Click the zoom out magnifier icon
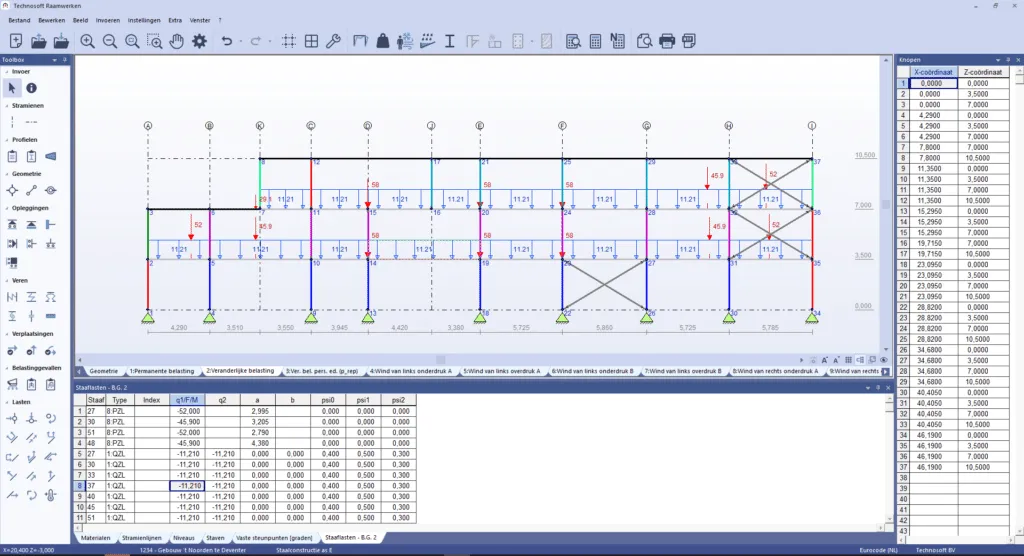1024x556 pixels. tap(110, 41)
